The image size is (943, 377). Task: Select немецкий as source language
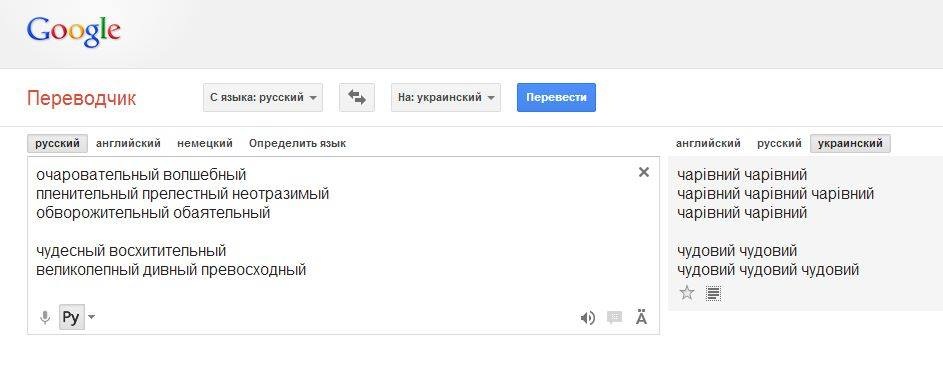[x=204, y=144]
